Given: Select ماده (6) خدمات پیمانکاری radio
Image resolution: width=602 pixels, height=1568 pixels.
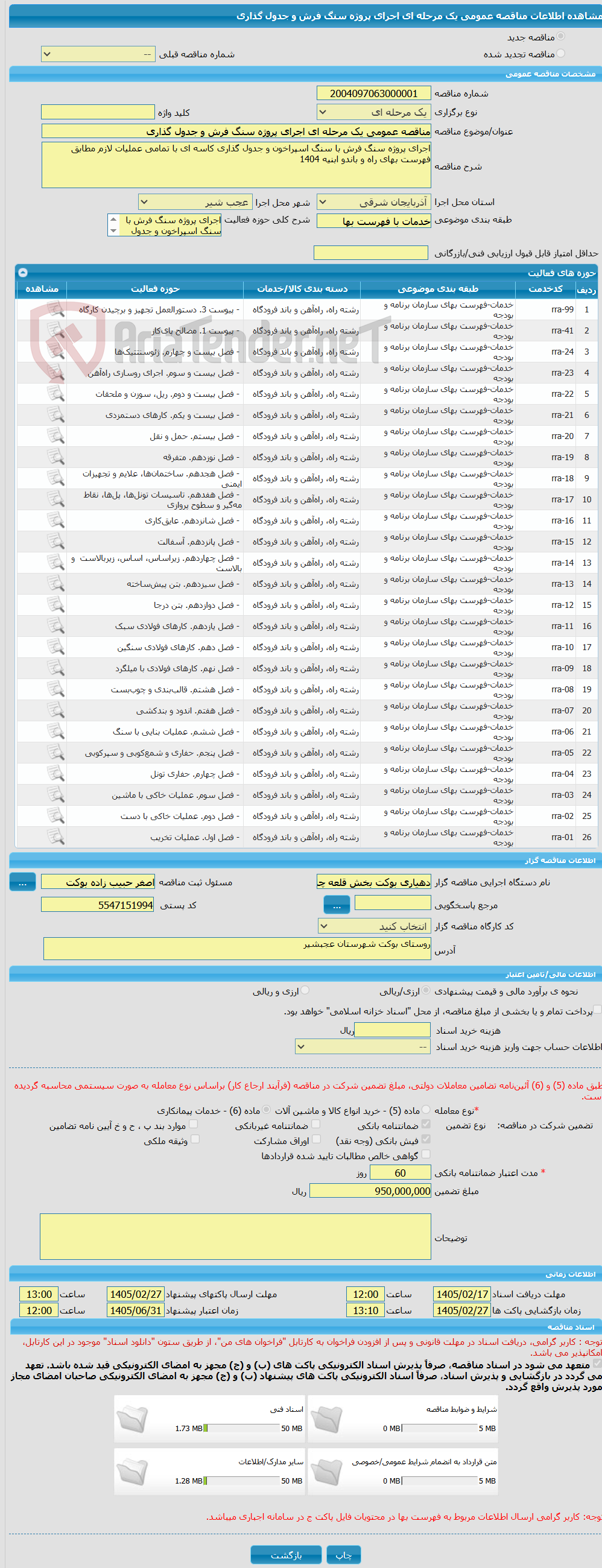Looking at the screenshot, I should (267, 1110).
